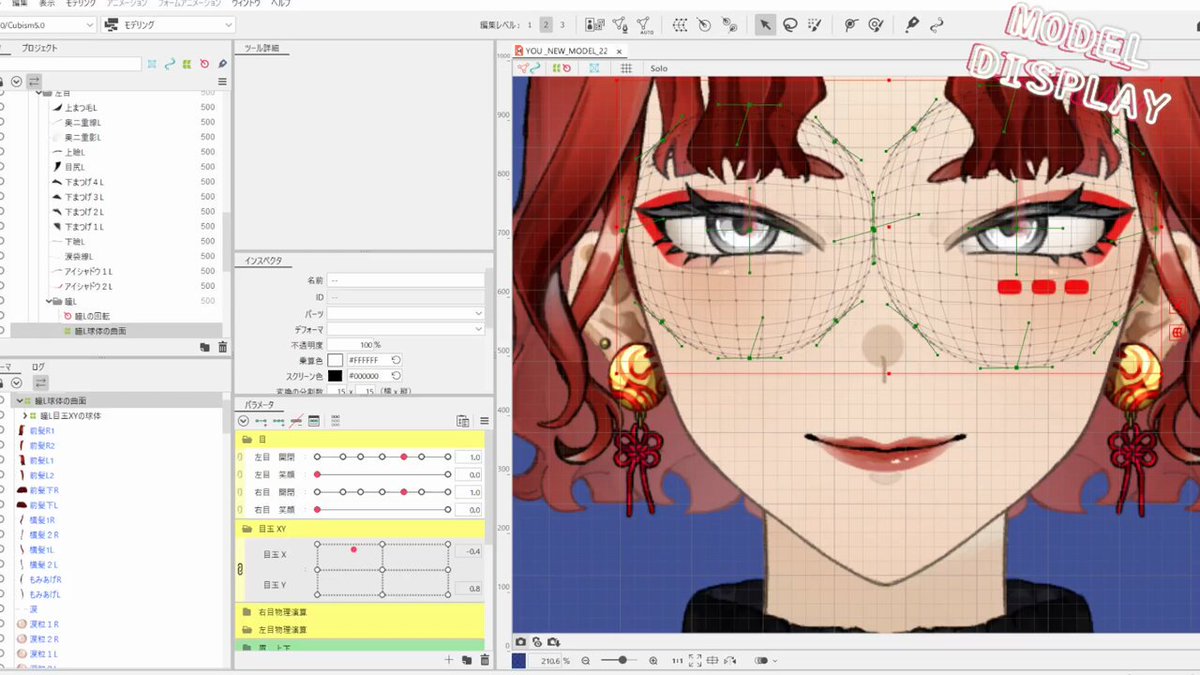Reset the multiply color value
1200x675 pixels.
coord(396,359)
